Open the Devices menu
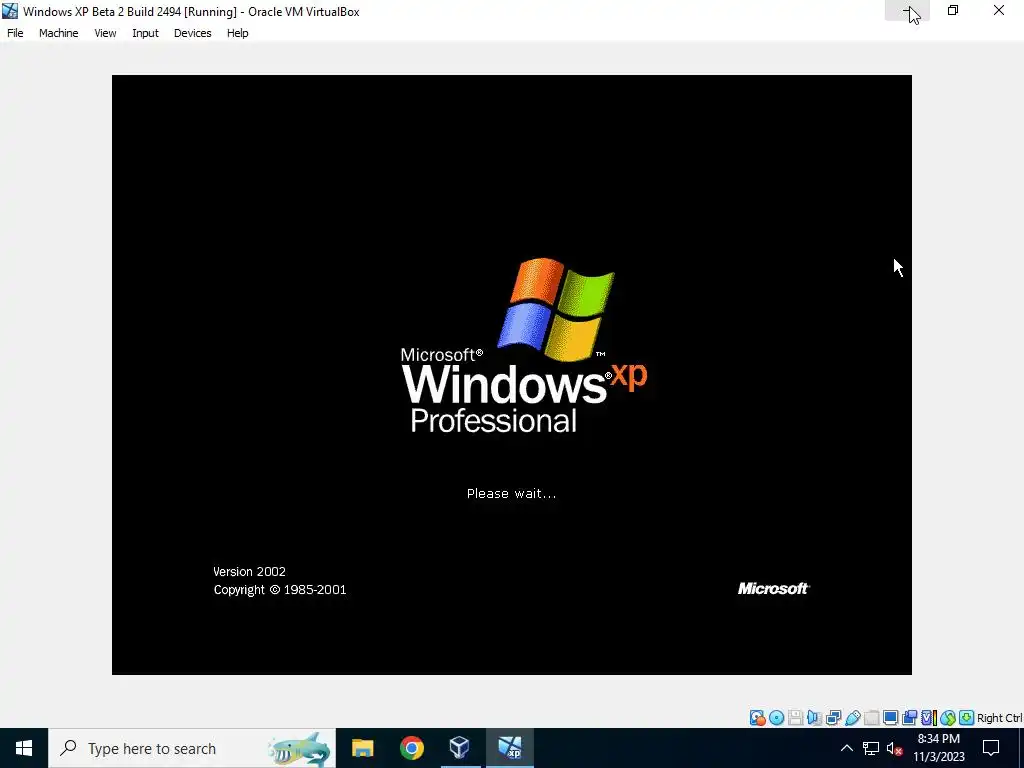The height and width of the screenshot is (768, 1024). pyautogui.click(x=192, y=33)
